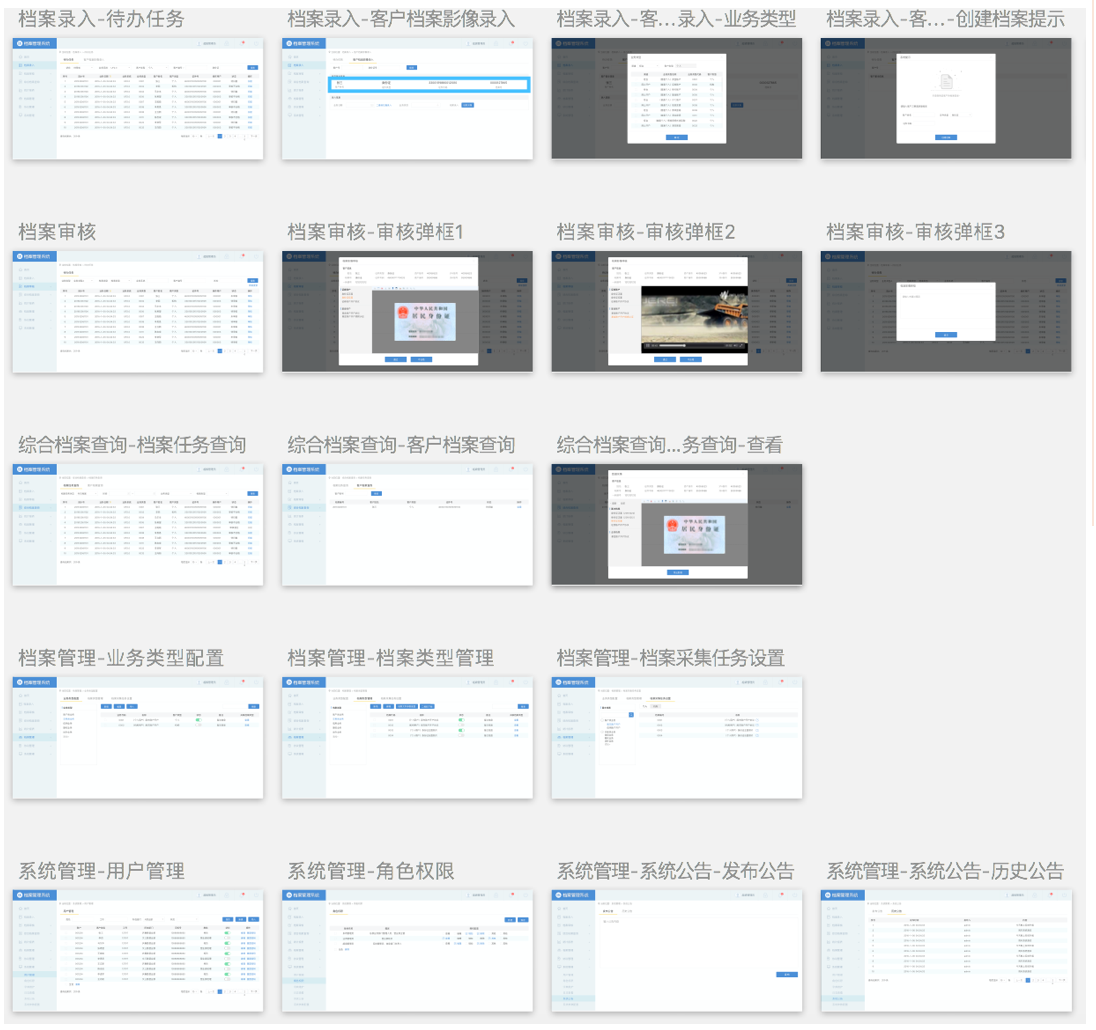Open the 系统管理-用户管理 thumbnail
1096x1030 pixels.
[x=138, y=951]
